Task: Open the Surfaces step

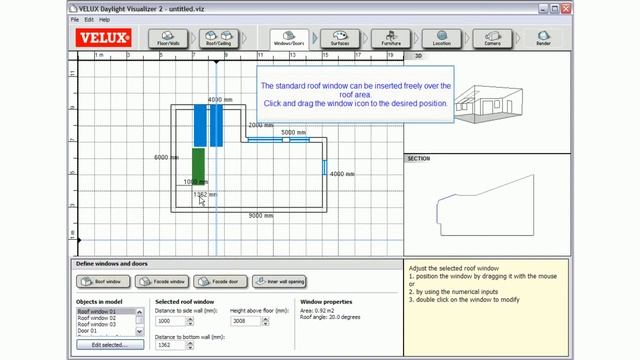Action: pos(340,39)
